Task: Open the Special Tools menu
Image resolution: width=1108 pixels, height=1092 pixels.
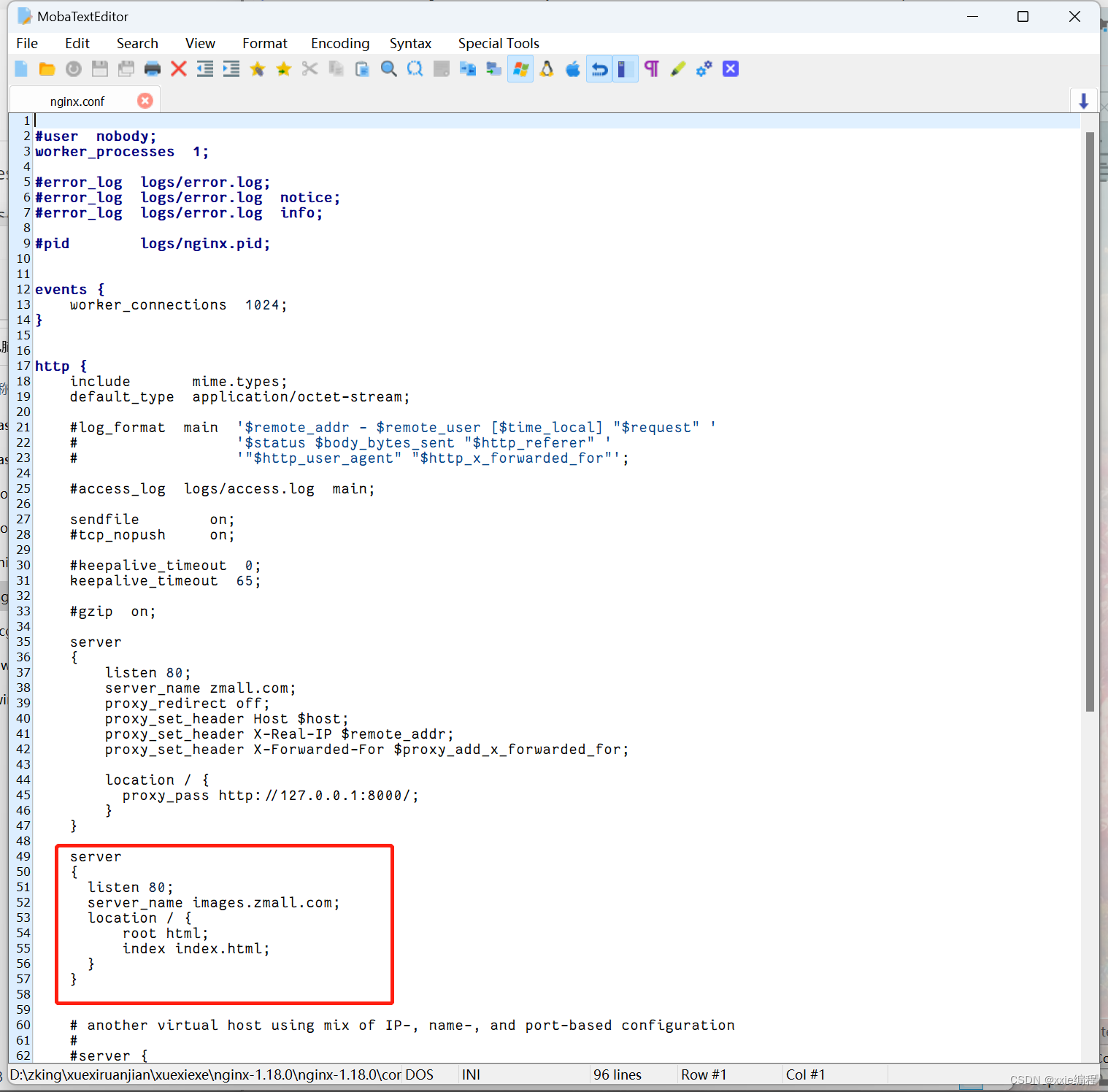Action: pyautogui.click(x=499, y=44)
